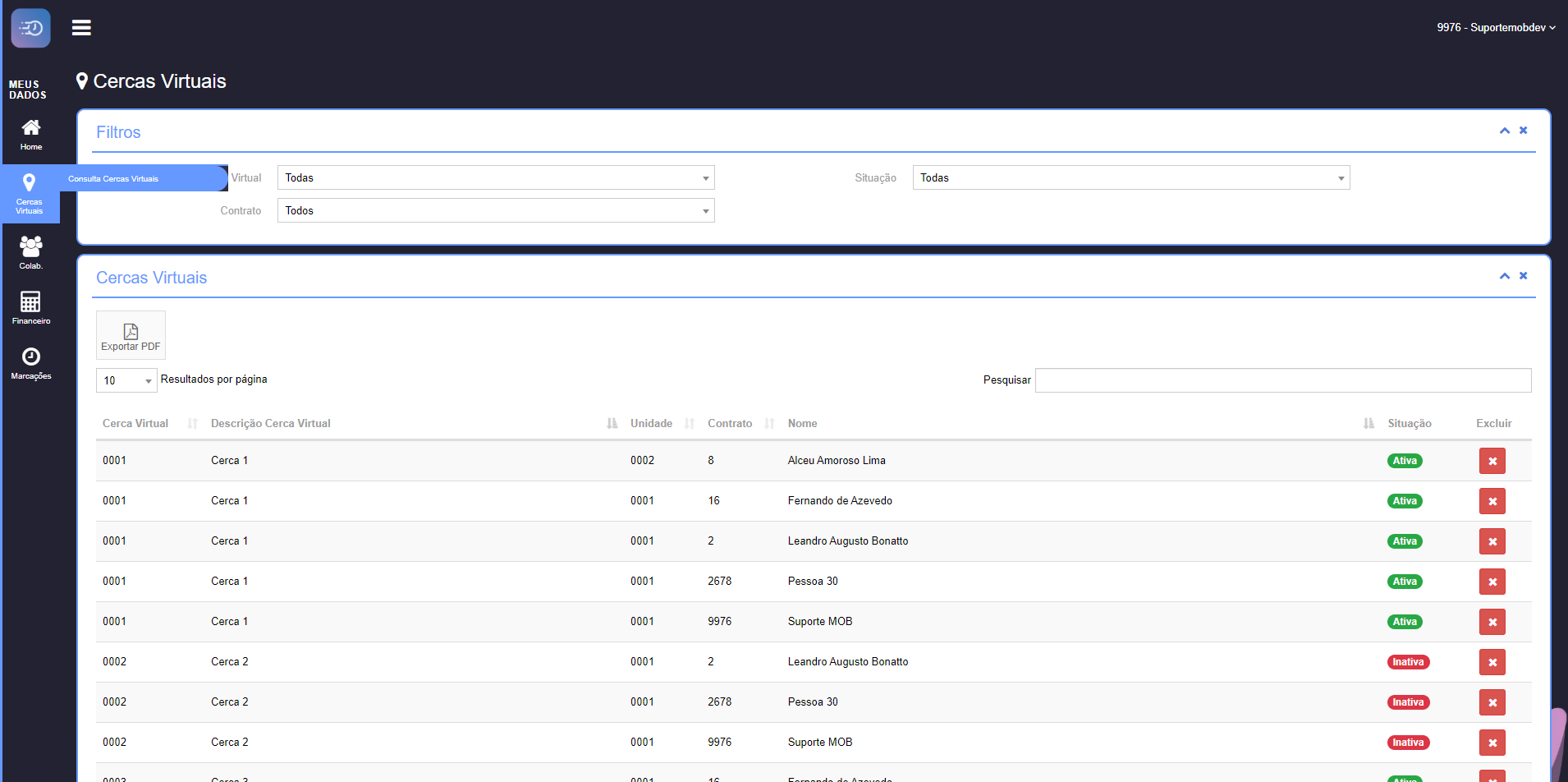Close the Cercas Virtuais panel
The image size is (1568, 782).
coord(1523,276)
